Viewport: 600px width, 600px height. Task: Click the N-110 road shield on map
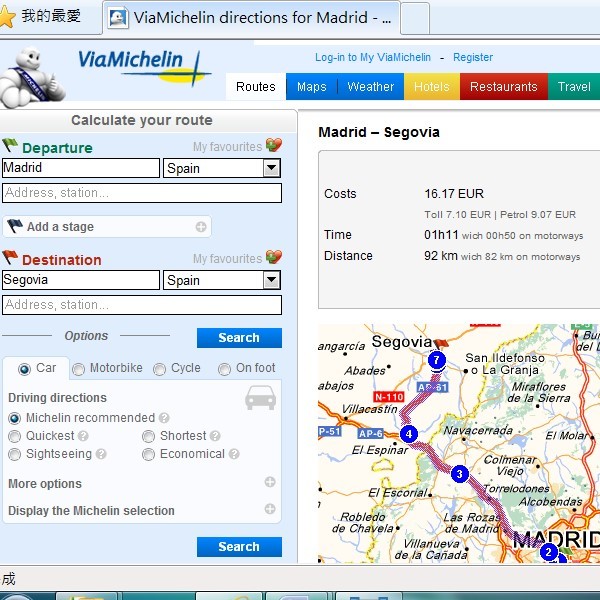(388, 397)
